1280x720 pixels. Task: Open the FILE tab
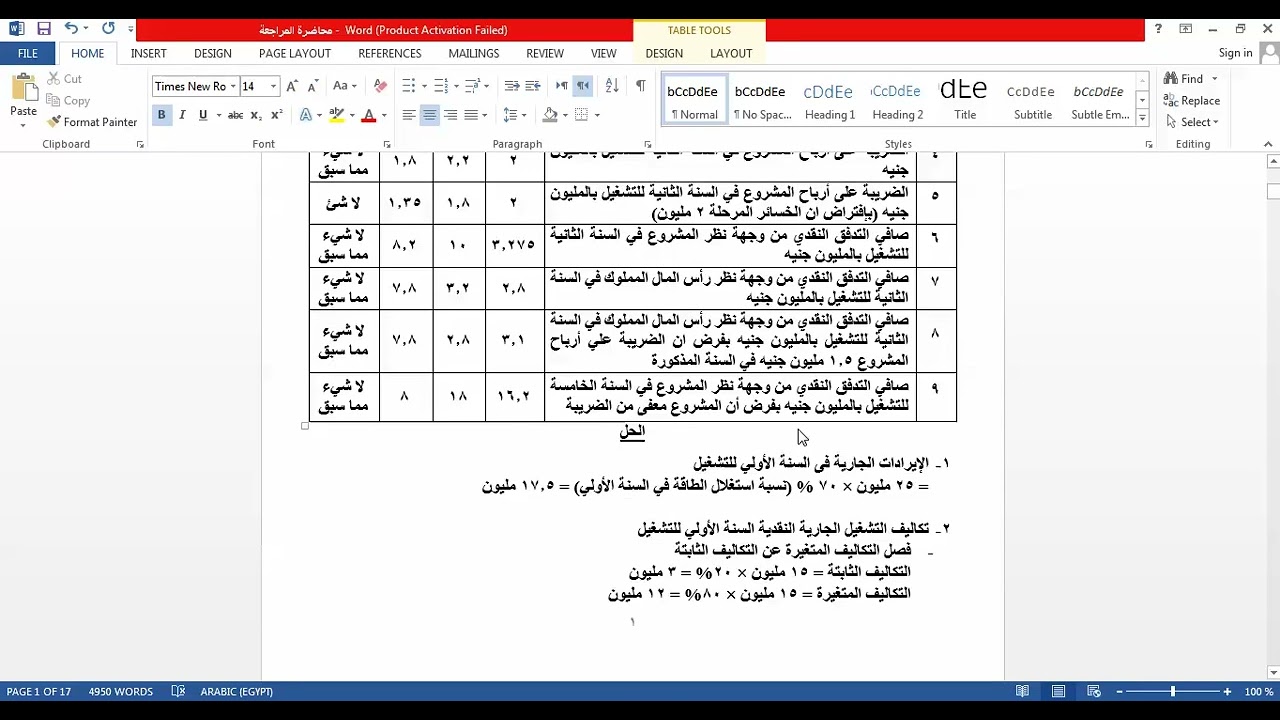(x=28, y=53)
